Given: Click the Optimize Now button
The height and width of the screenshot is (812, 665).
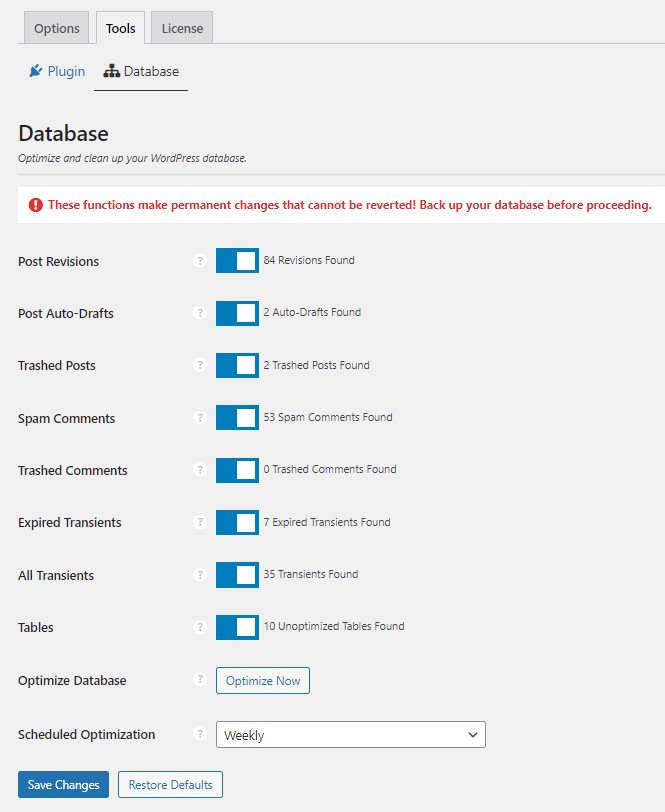Looking at the screenshot, I should (262, 680).
